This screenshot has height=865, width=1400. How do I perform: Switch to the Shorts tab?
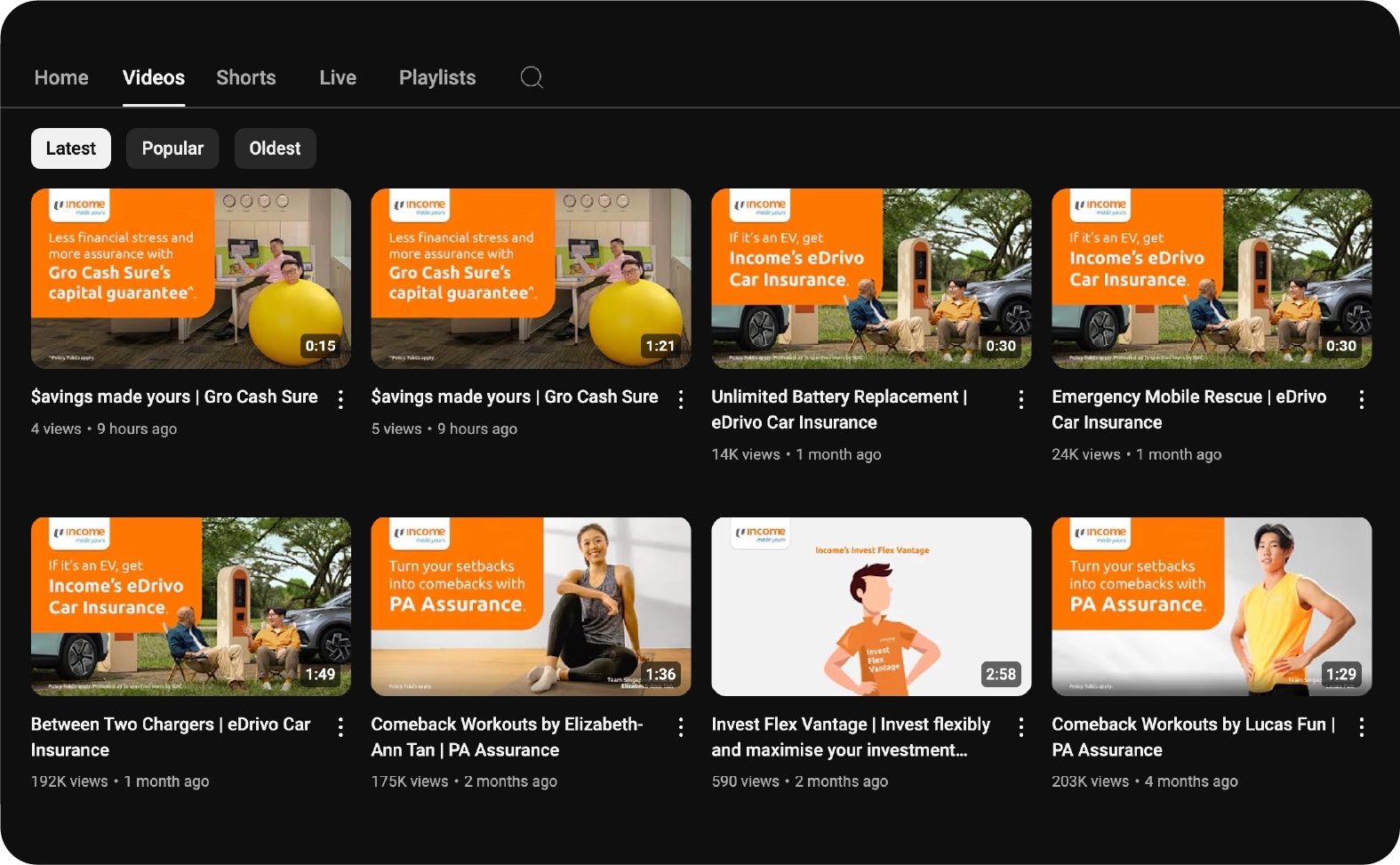click(246, 77)
